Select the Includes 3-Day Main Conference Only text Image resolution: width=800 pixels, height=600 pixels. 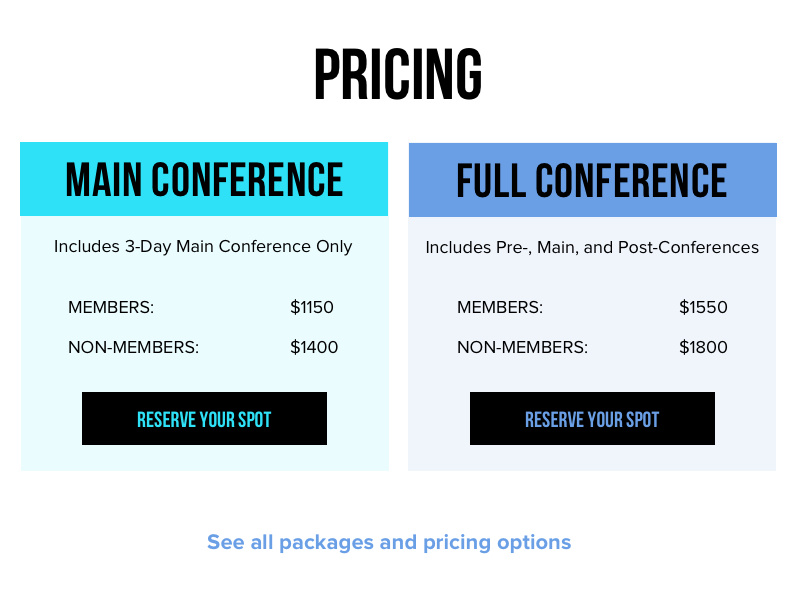(x=203, y=246)
